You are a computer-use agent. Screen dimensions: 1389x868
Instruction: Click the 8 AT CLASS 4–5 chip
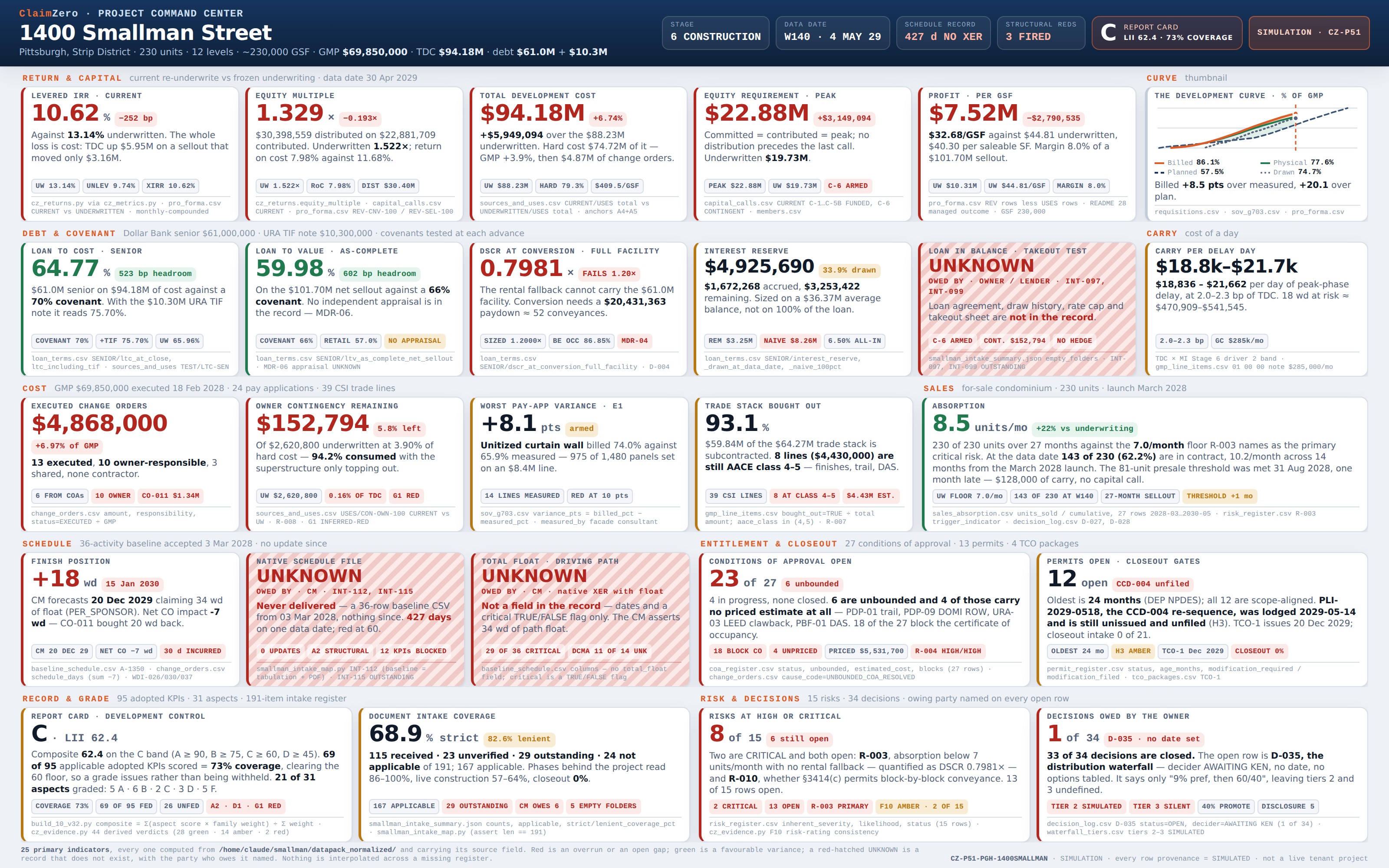pos(804,496)
